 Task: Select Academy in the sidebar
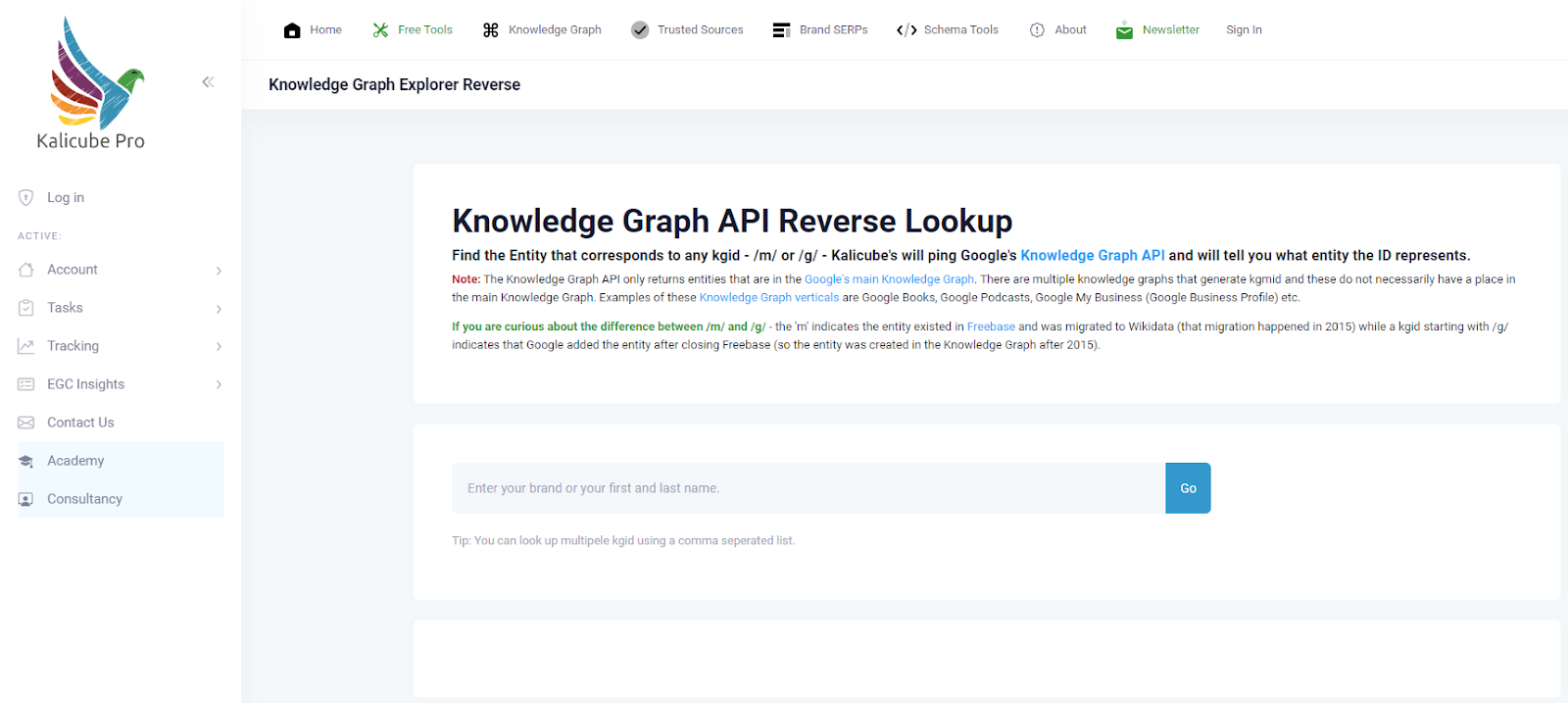[x=75, y=461]
